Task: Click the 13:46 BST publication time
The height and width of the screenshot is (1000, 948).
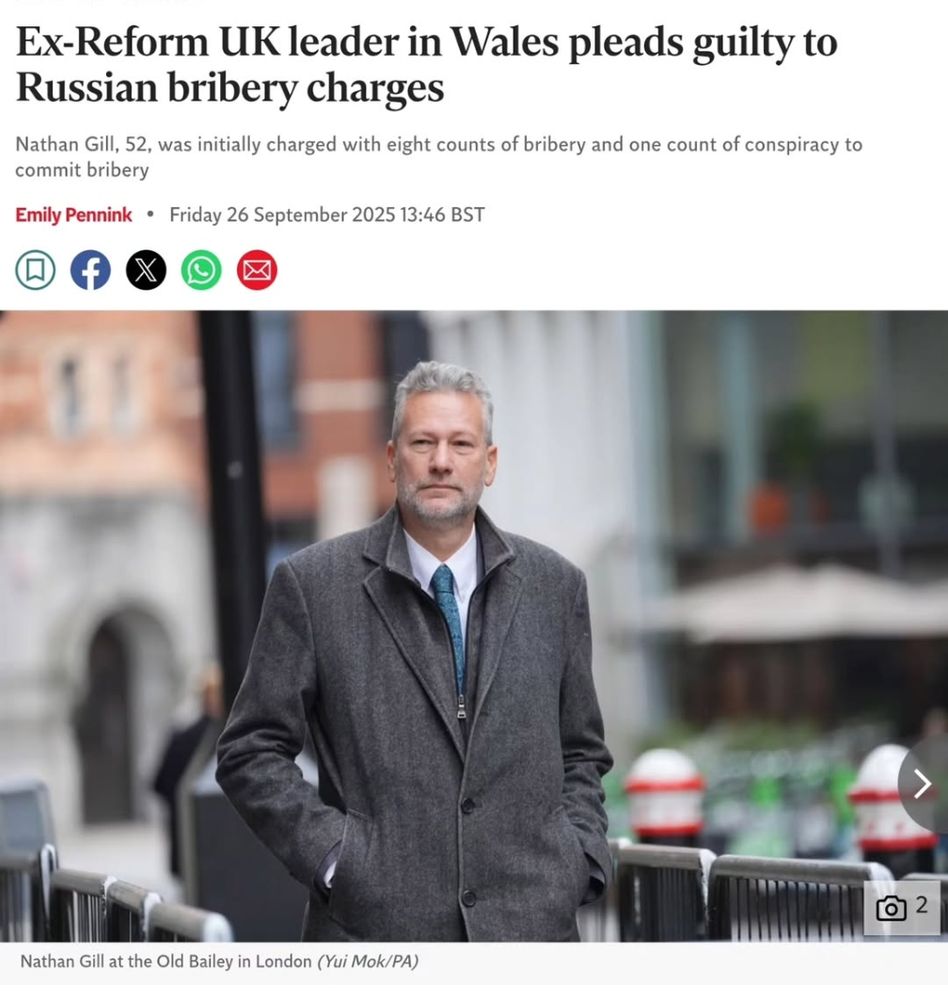Action: [443, 215]
